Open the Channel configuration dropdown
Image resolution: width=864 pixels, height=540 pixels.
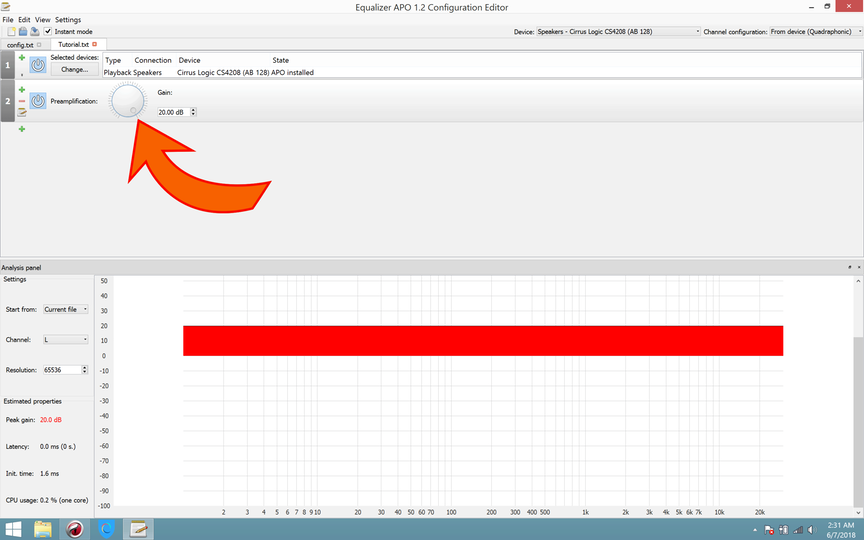[813, 31]
